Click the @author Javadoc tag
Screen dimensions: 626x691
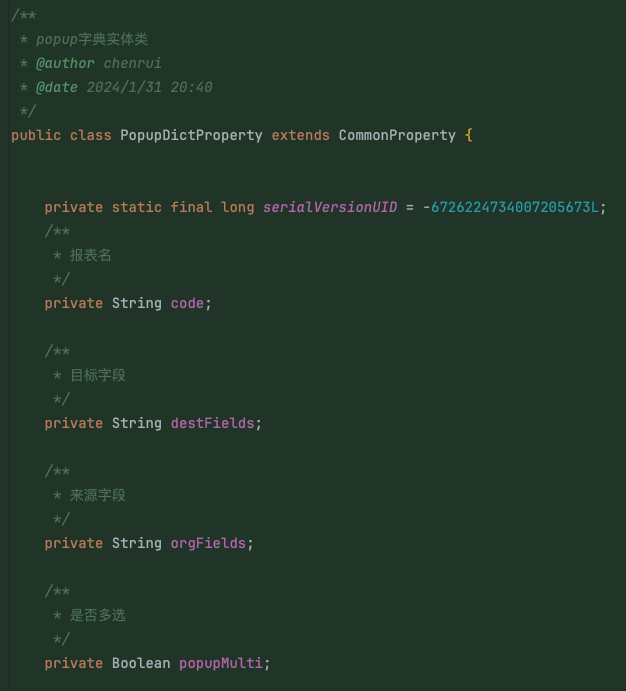pyautogui.click(x=65, y=63)
